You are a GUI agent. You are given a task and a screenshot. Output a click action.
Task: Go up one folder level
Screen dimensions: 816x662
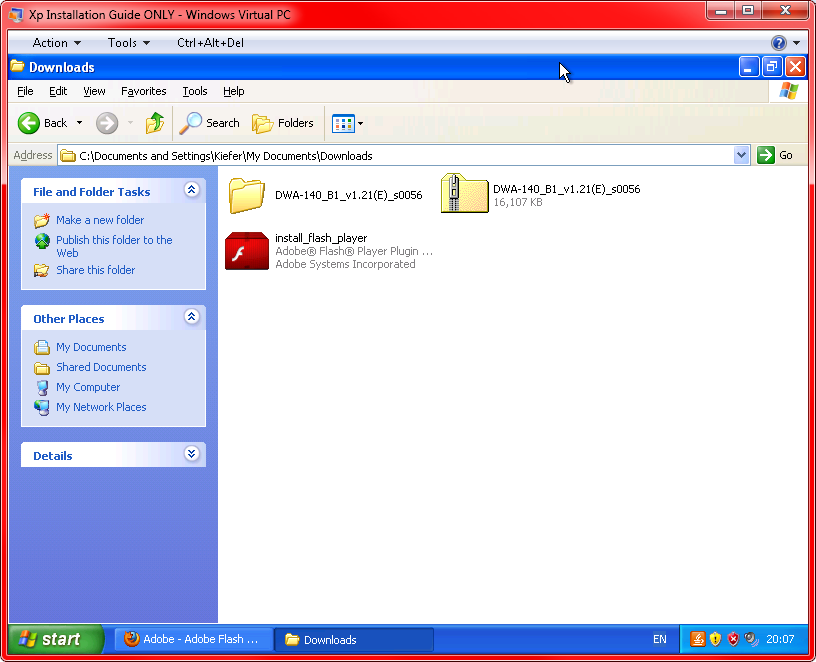point(155,123)
